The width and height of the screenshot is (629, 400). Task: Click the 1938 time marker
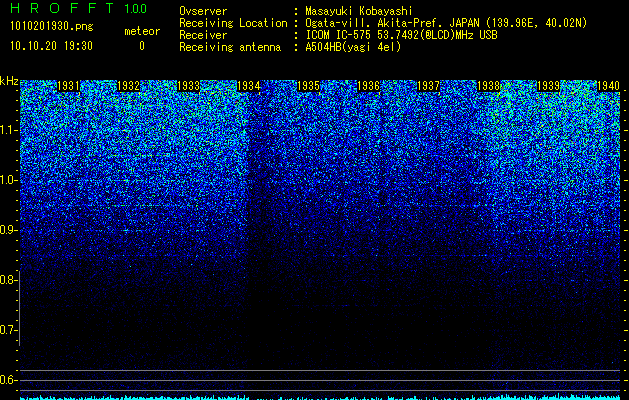coord(489,86)
